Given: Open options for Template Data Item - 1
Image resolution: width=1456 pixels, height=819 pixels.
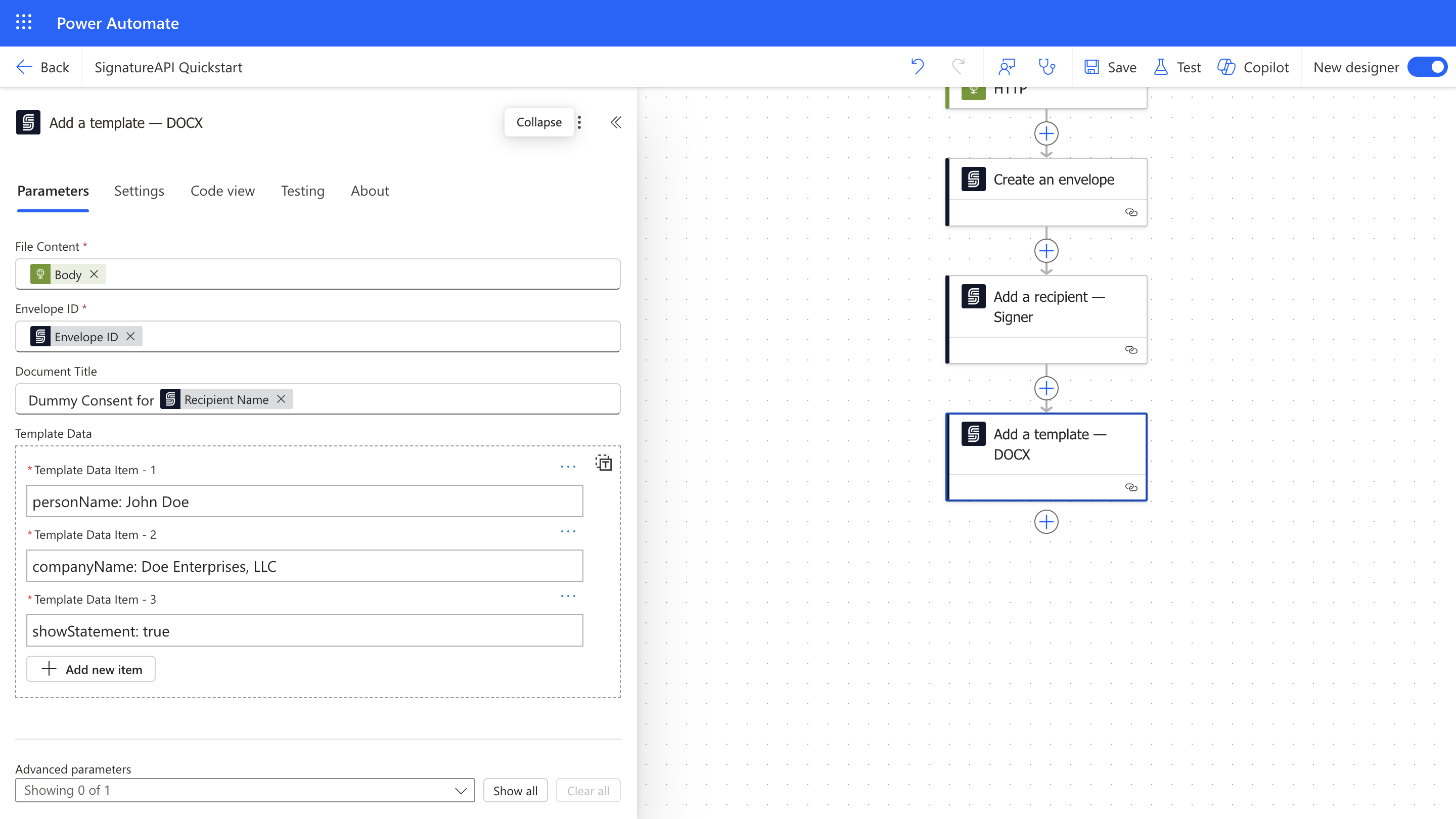Looking at the screenshot, I should (x=567, y=467).
